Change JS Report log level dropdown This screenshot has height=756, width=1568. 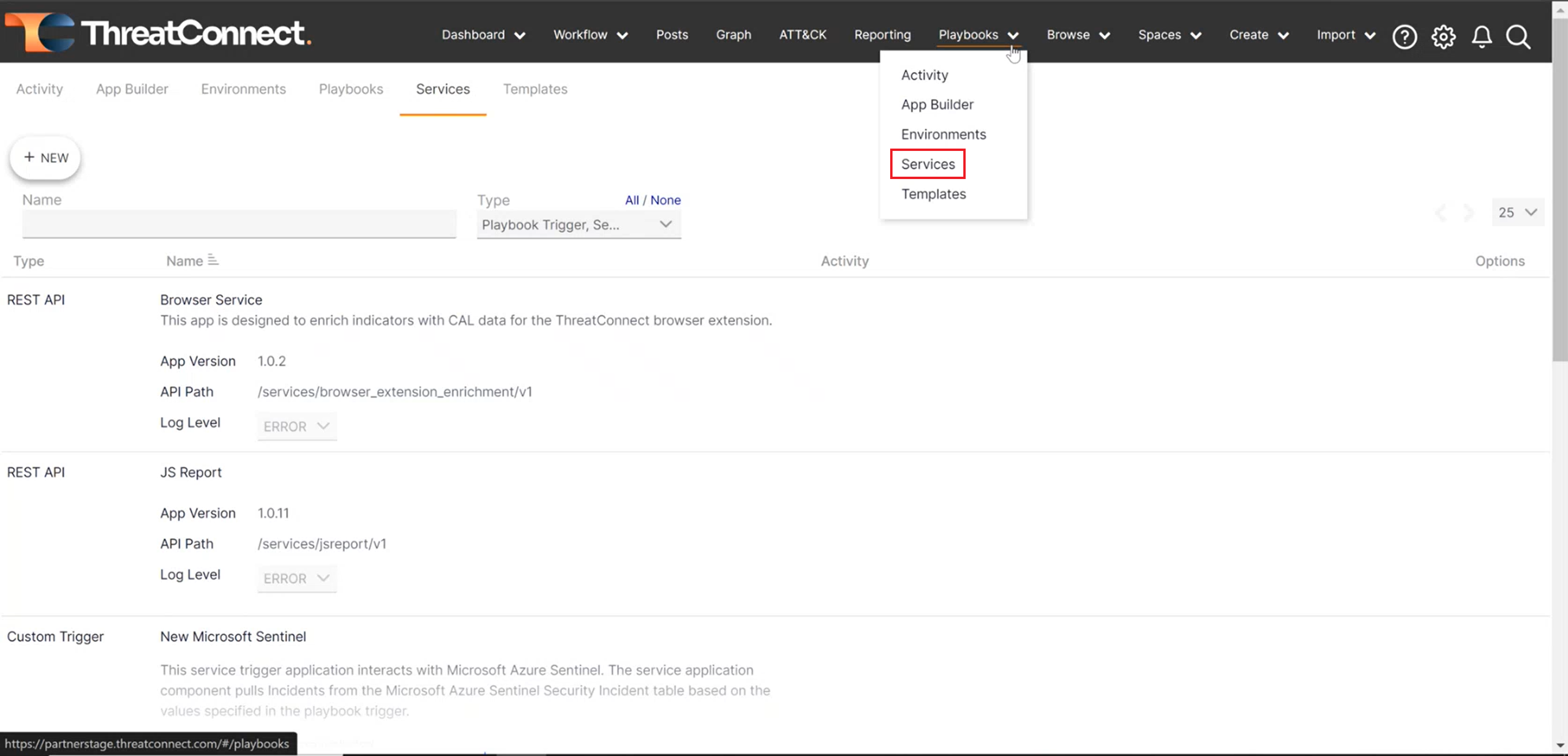coord(296,578)
